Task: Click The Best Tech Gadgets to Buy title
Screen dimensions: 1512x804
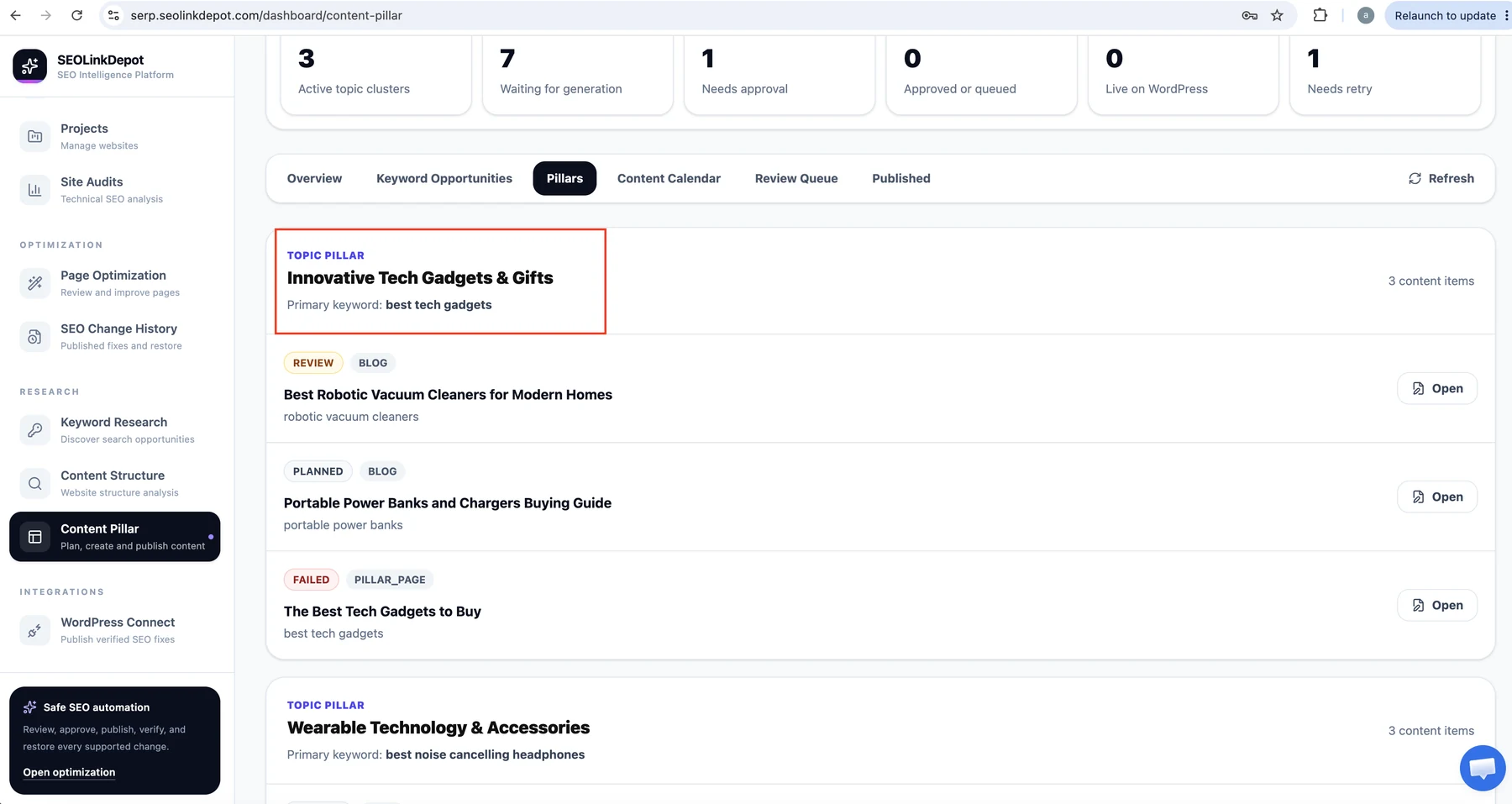Action: (382, 612)
